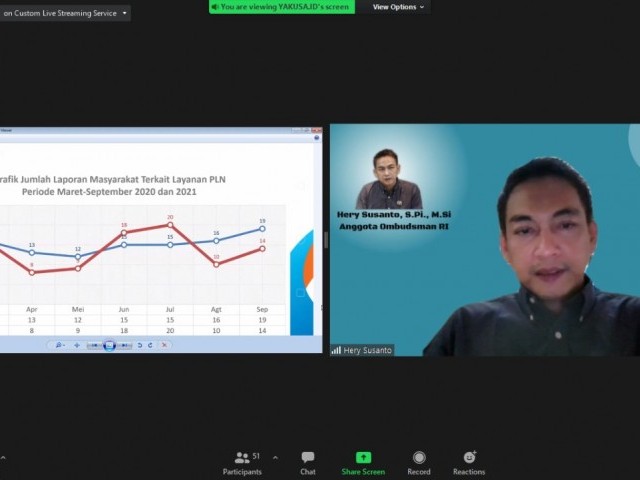This screenshot has width=640, height=480.
Task: Click the photo viewer zoom magnifier
Action: coord(59,345)
